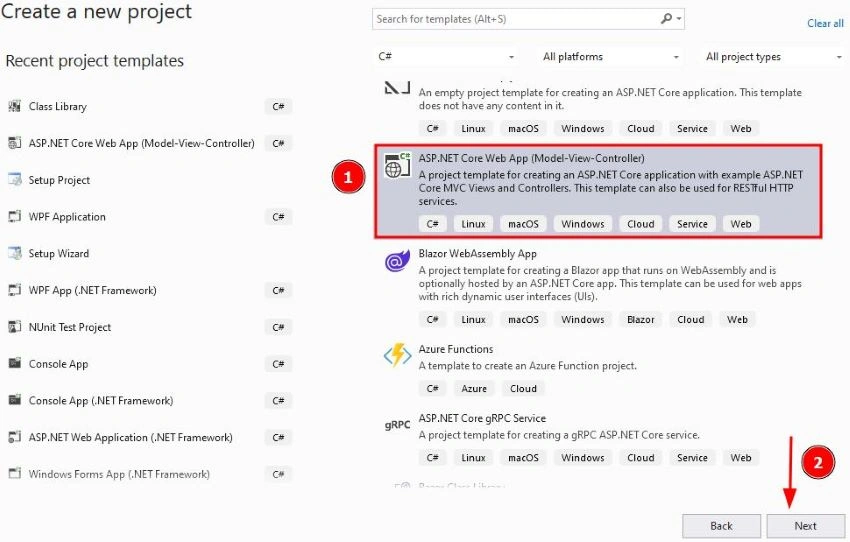Image resolution: width=850 pixels, height=542 pixels.
Task: Select the Blazor WebAssembly App template
Action: (598, 286)
